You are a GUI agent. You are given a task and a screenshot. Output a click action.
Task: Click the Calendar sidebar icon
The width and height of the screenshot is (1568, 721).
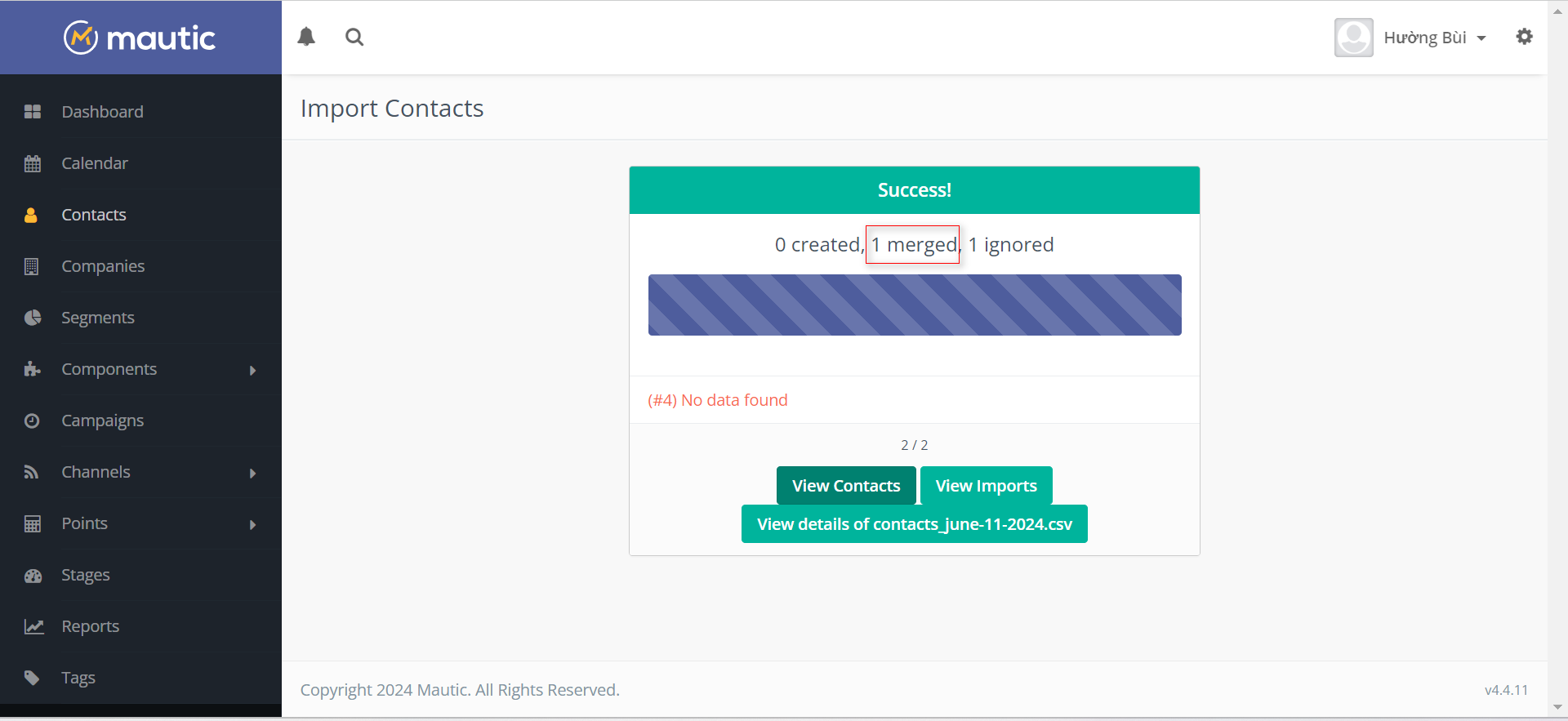pos(33,163)
